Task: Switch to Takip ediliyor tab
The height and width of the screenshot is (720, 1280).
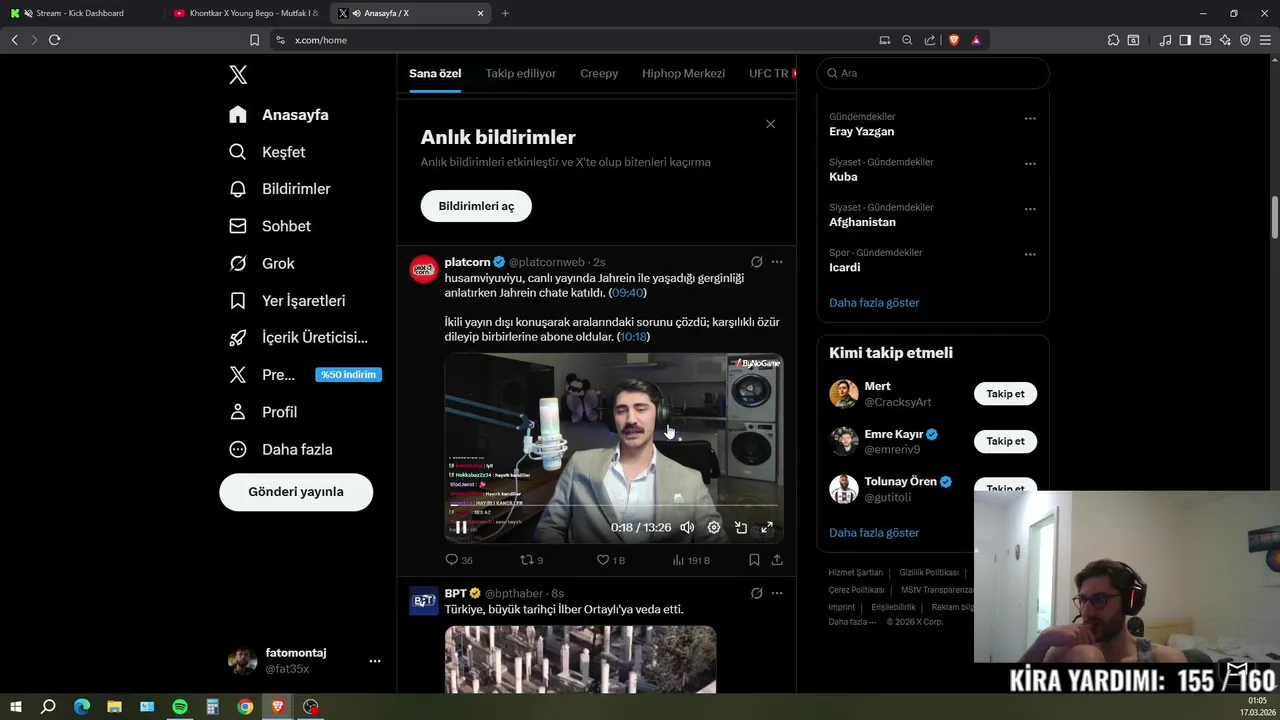Action: [520, 73]
